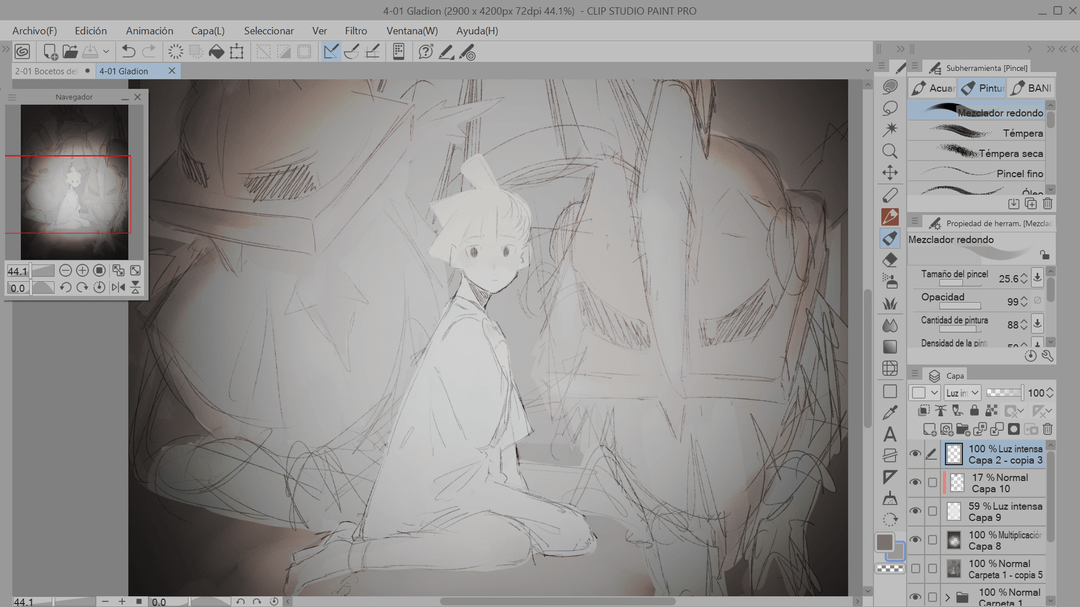The image size is (1080, 607).
Task: Select the Lasso selection tool
Action: click(x=890, y=108)
